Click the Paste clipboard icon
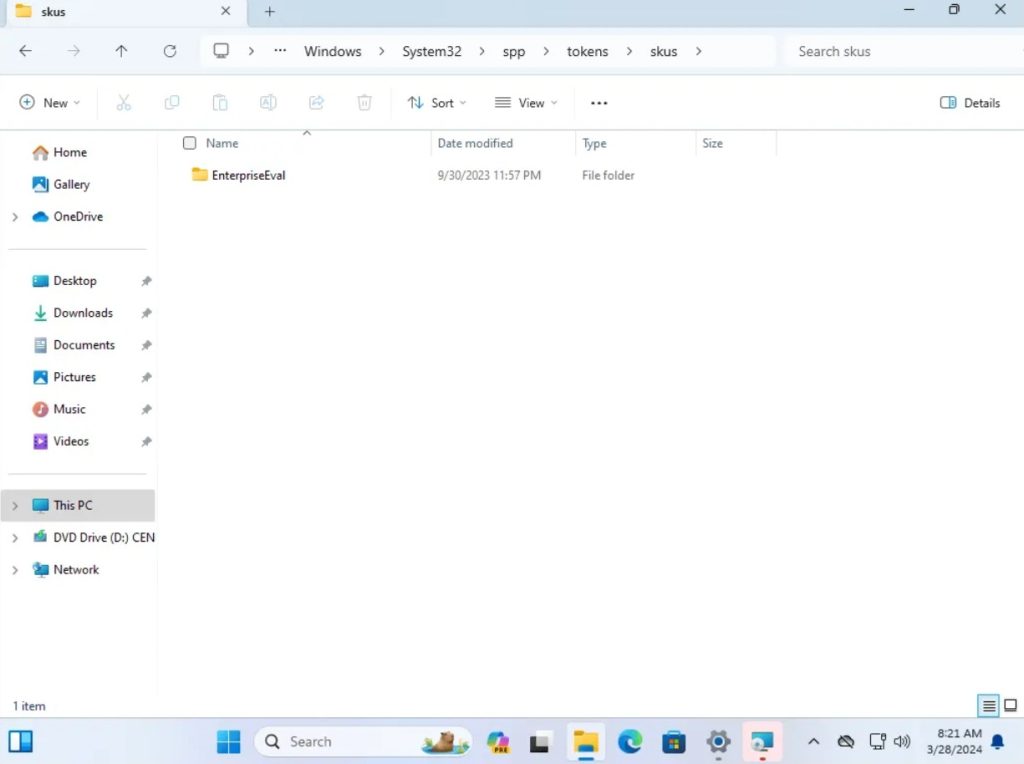The image size is (1024, 764). click(x=220, y=103)
